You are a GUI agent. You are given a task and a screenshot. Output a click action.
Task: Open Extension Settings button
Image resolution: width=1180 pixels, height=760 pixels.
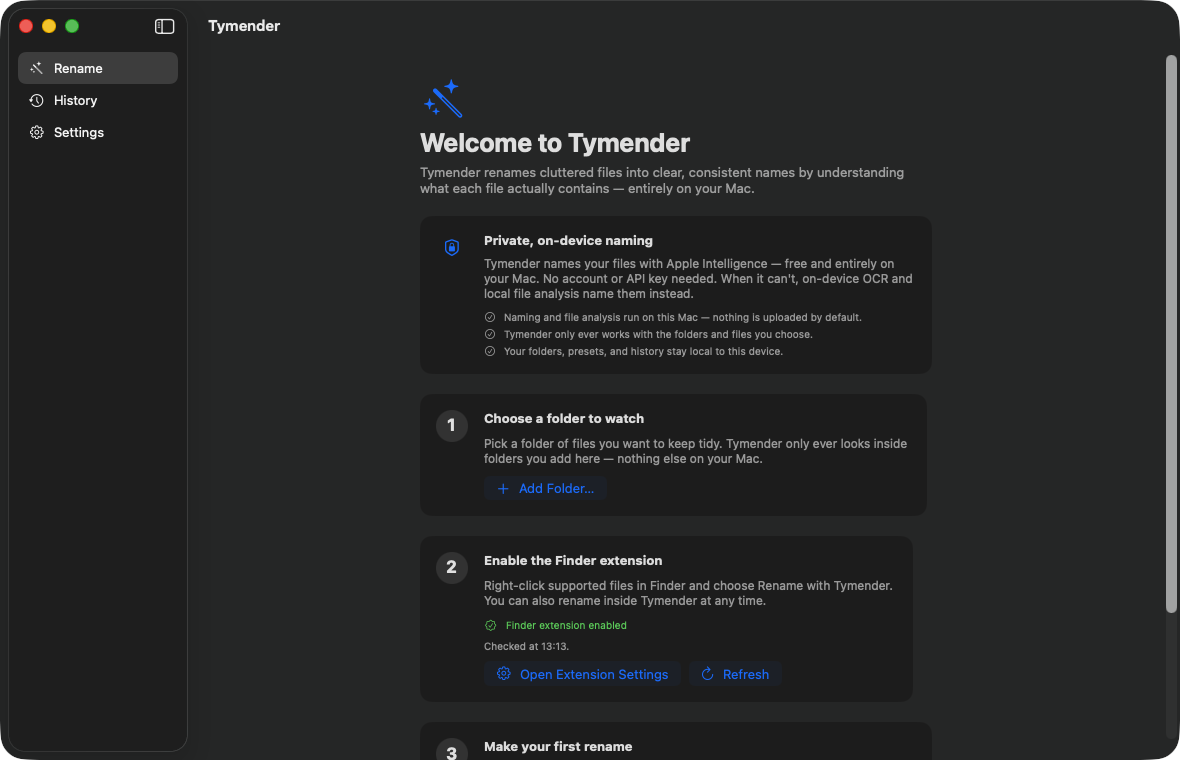582,674
